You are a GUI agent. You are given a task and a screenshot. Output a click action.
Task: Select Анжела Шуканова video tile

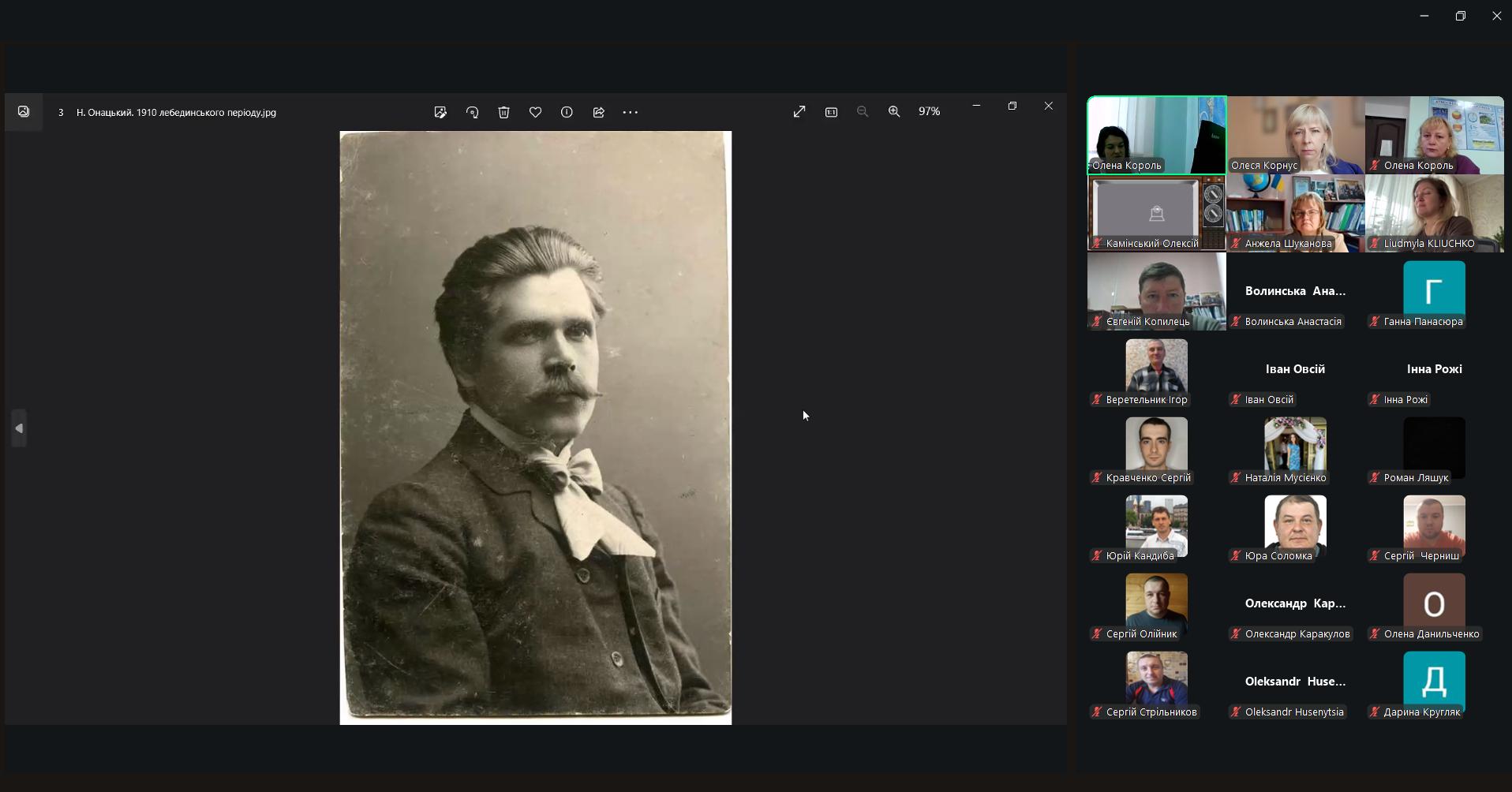[x=1295, y=213]
